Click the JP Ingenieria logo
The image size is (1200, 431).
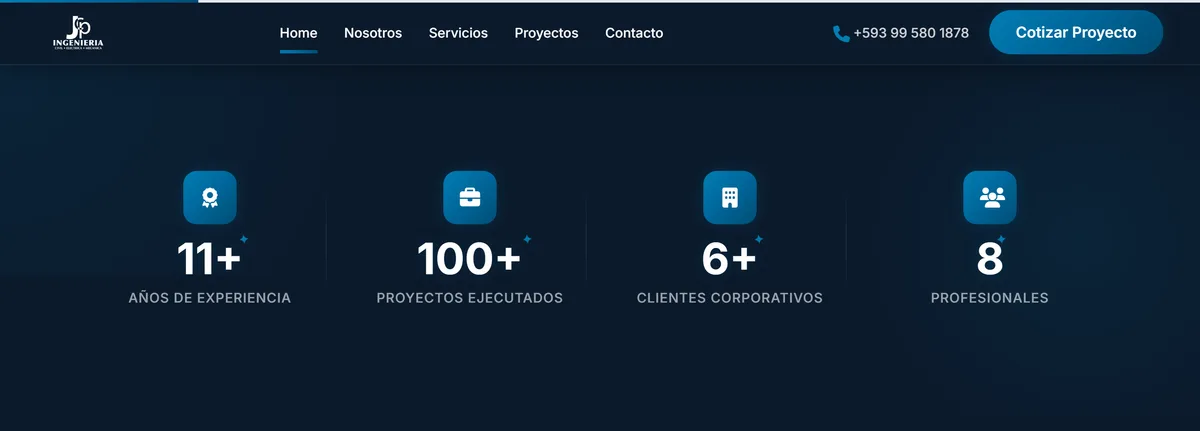click(x=78, y=32)
